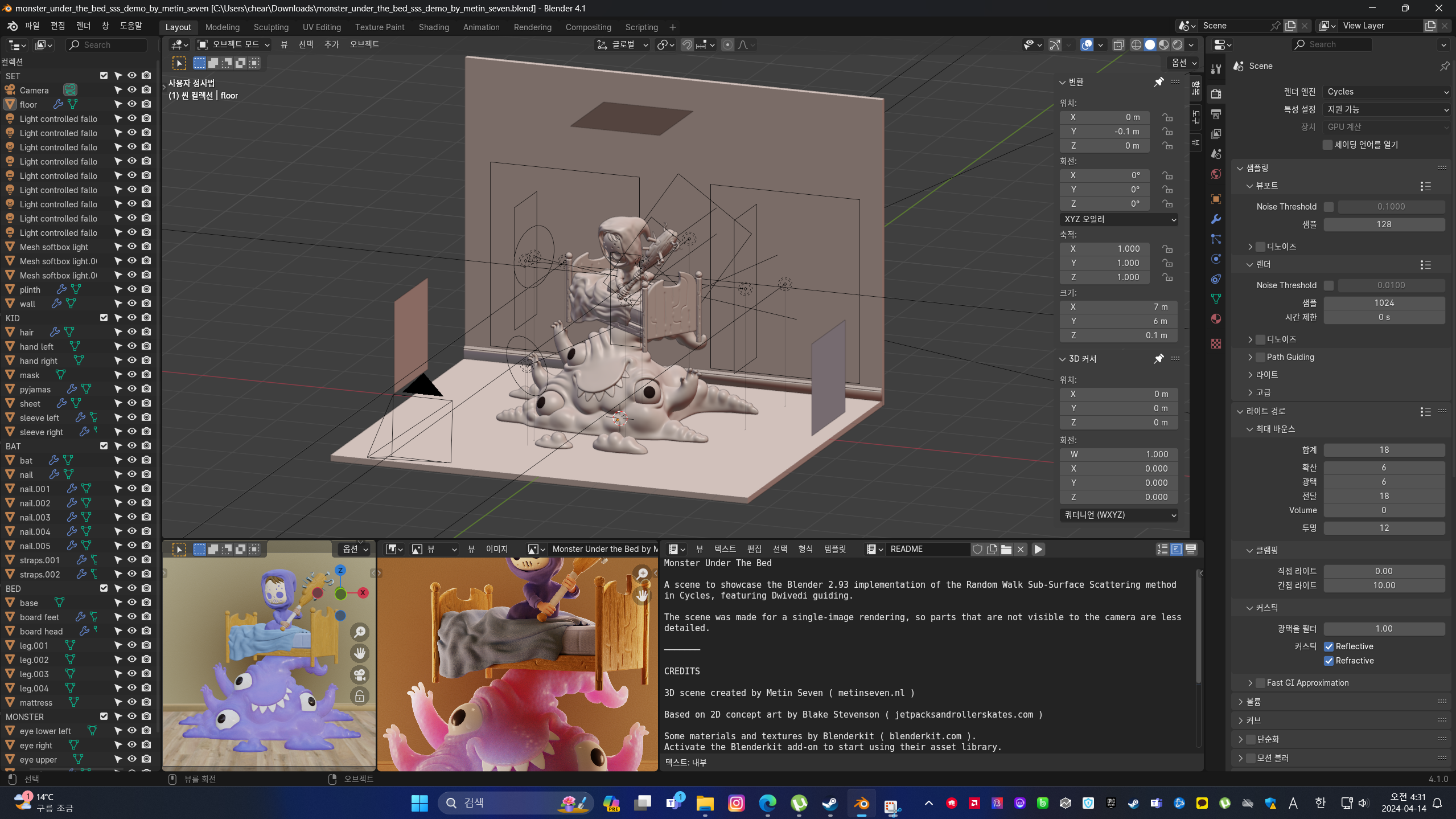Open the Modifiers wrench properties tab
1456x819 pixels.
pyautogui.click(x=1216, y=219)
